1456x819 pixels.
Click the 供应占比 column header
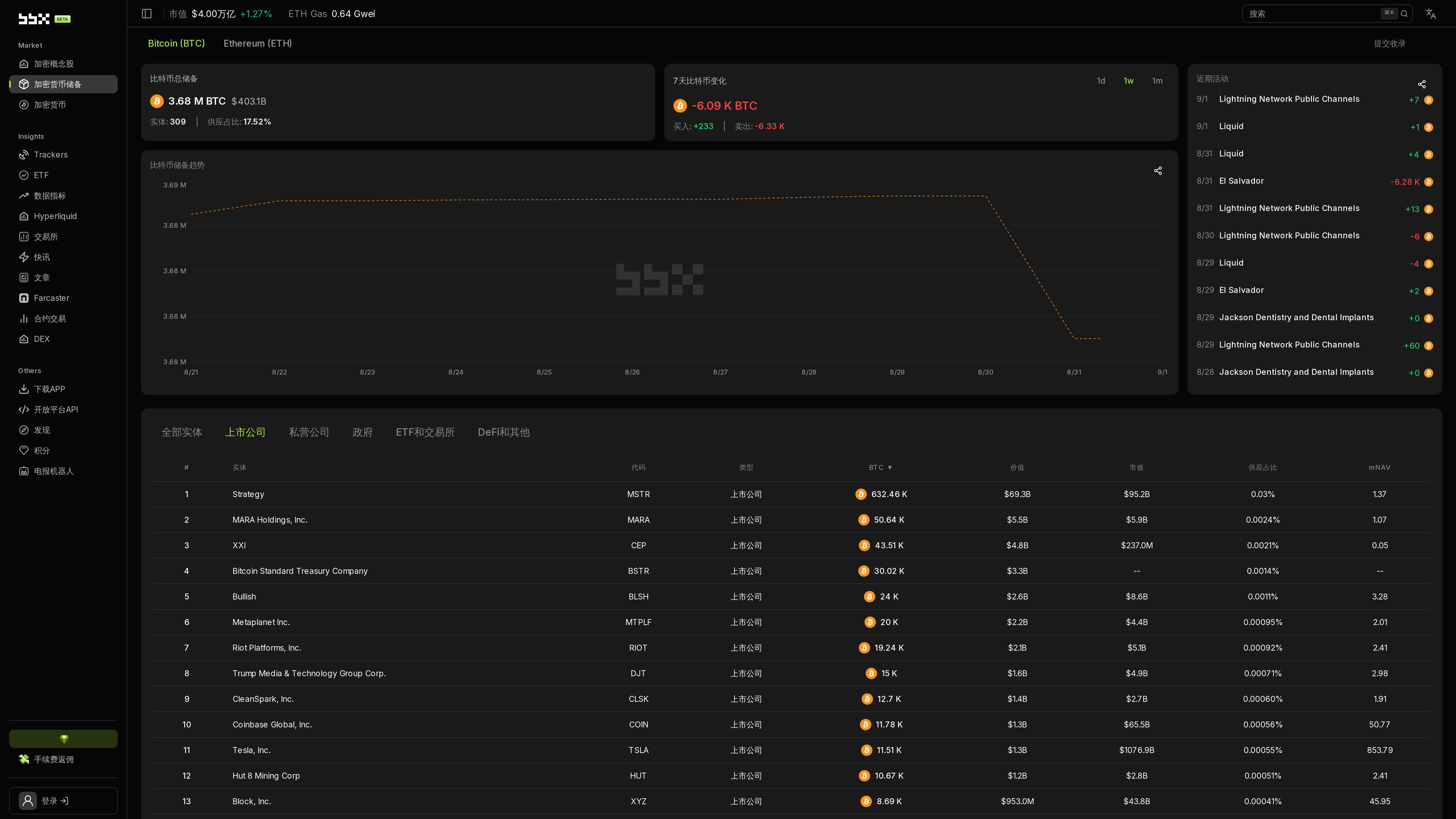[x=1263, y=468]
